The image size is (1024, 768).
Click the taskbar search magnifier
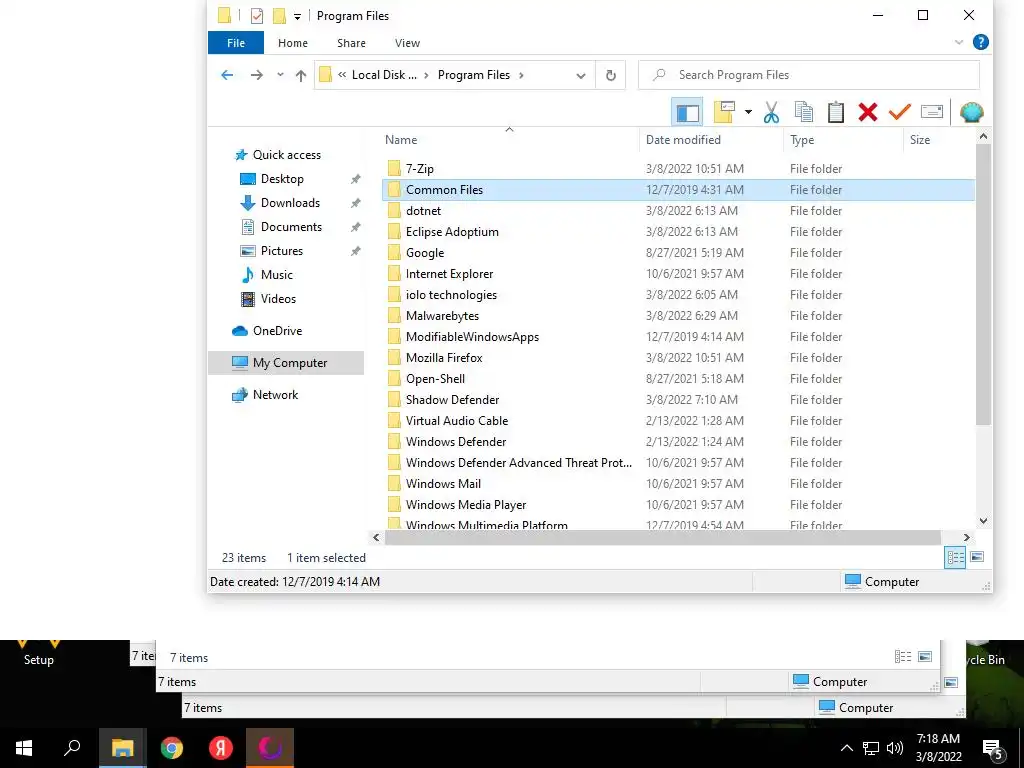tap(72, 748)
